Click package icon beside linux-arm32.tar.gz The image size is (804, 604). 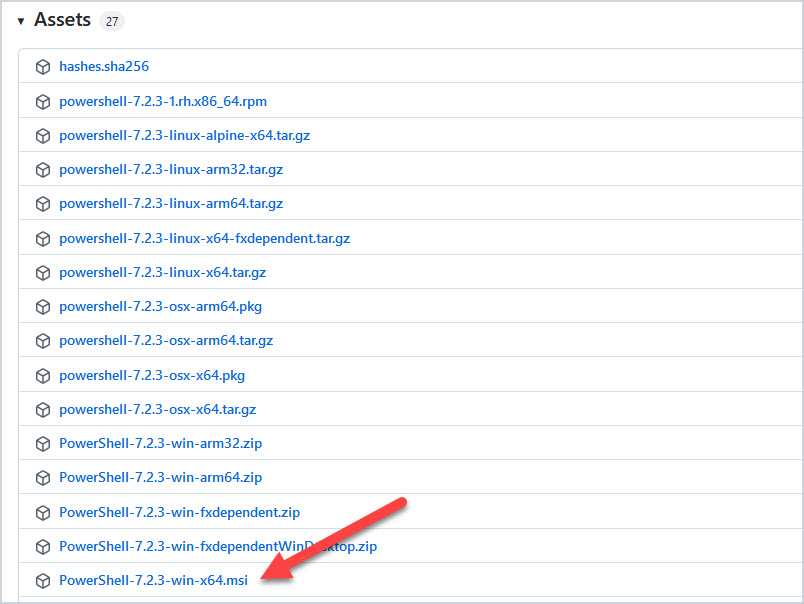coord(43,170)
